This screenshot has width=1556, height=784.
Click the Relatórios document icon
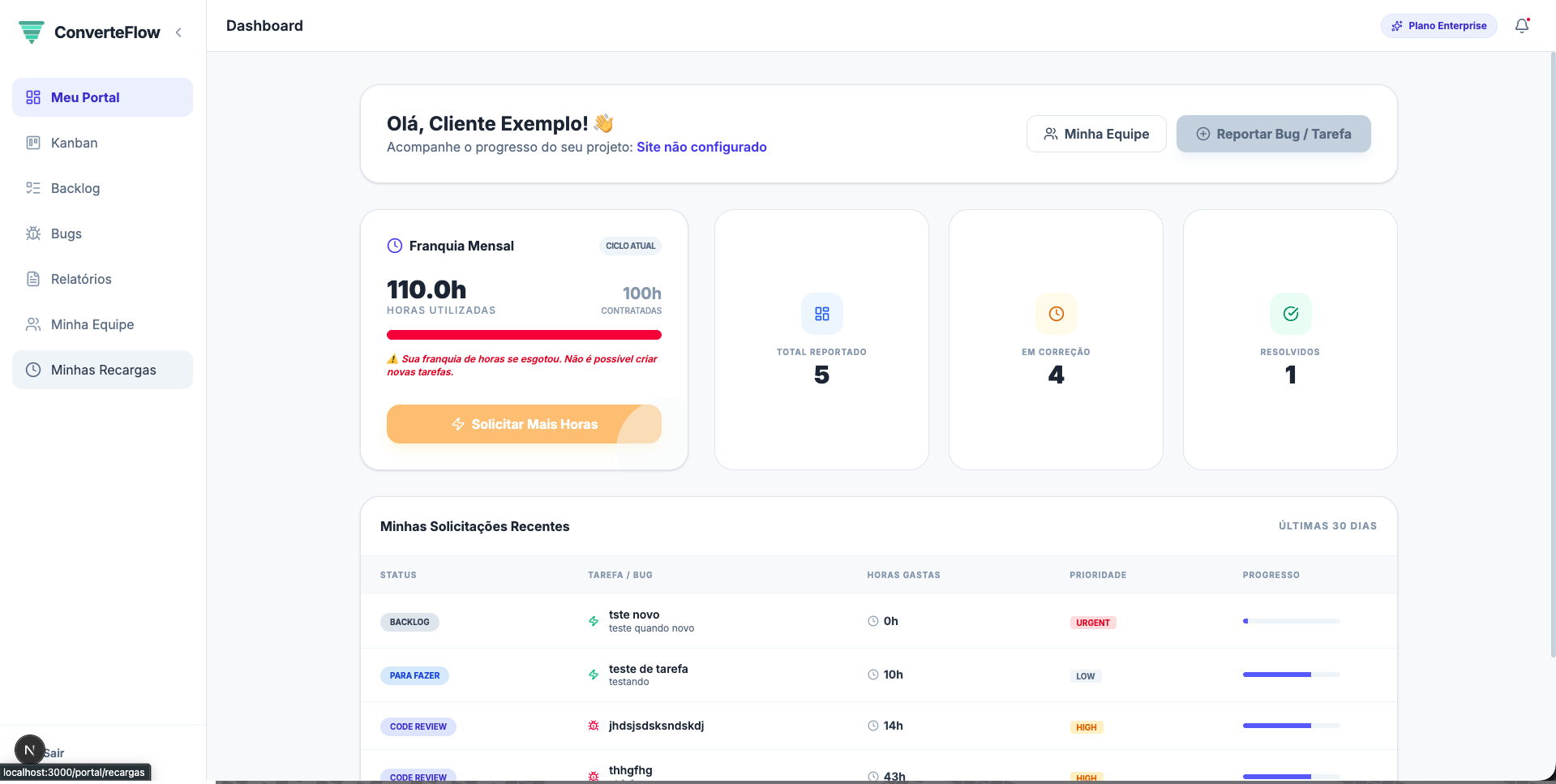[x=32, y=279]
